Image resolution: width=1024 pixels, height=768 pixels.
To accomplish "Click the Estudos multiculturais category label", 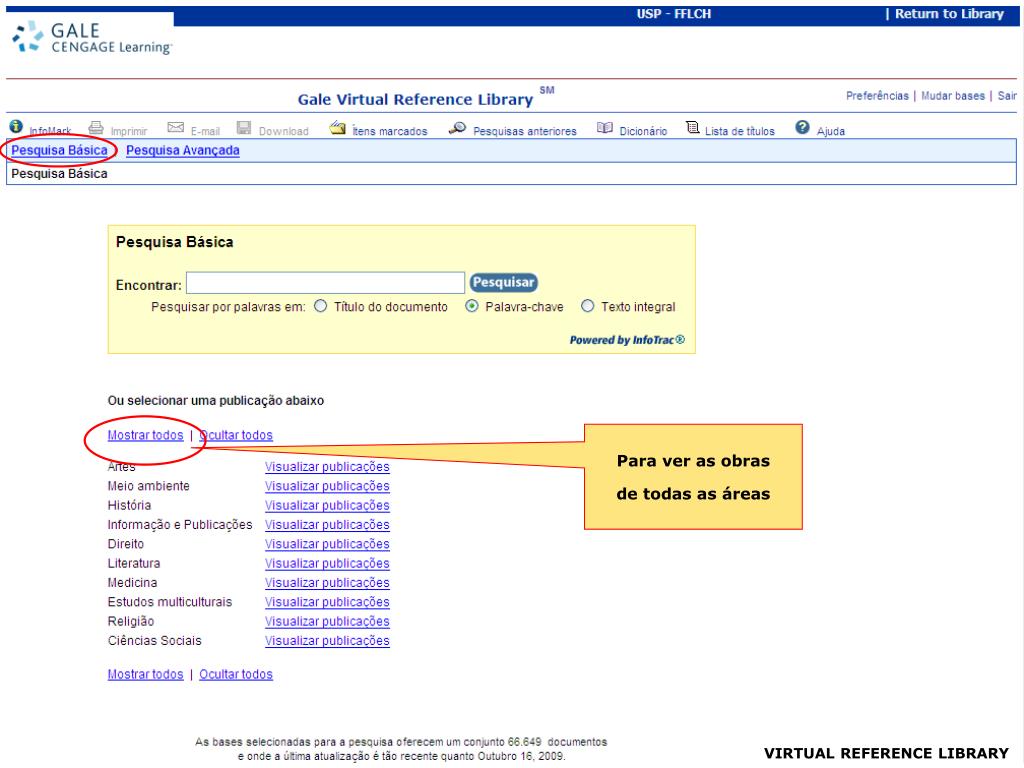I will click(x=170, y=602).
